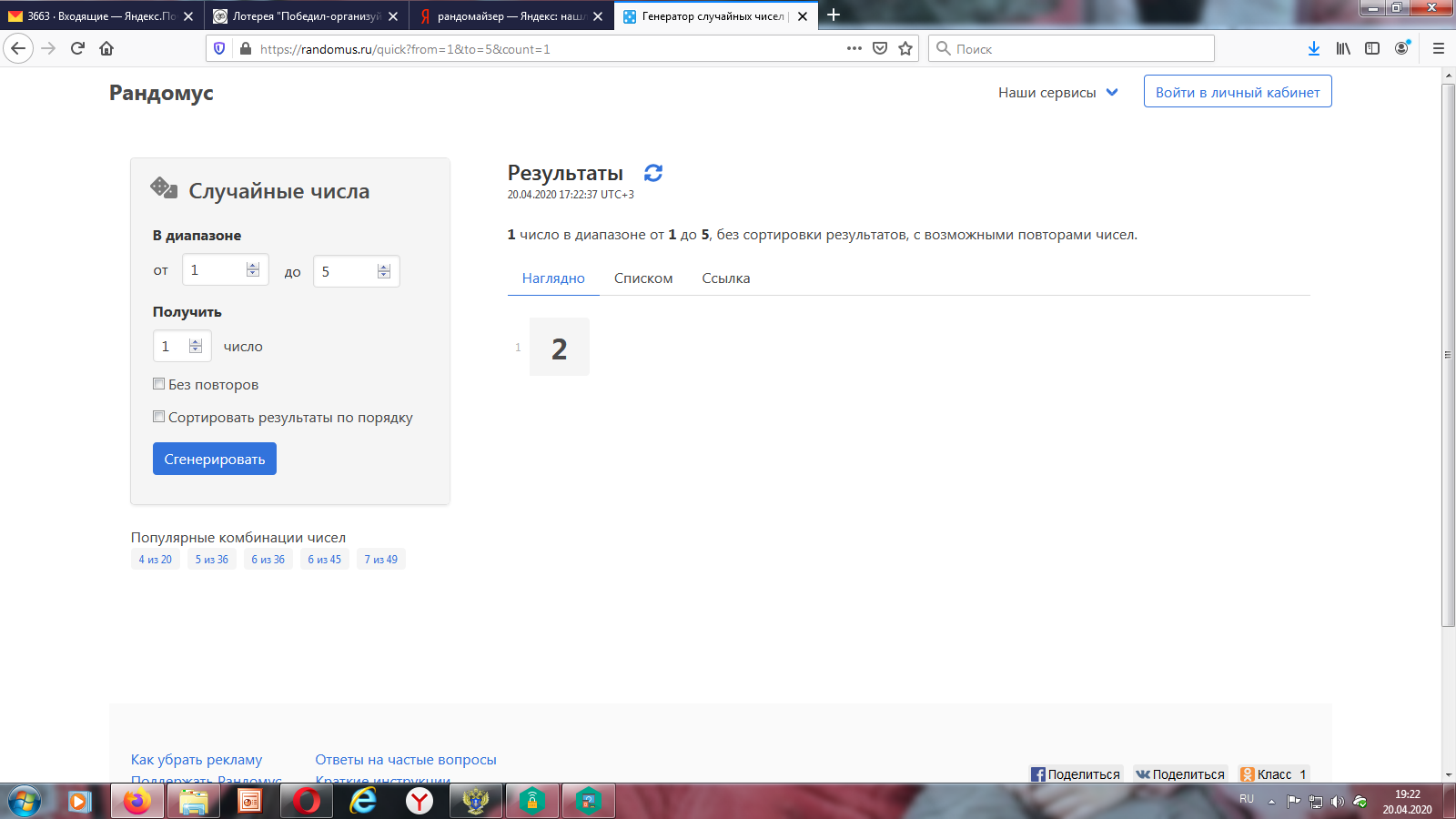This screenshot has height=819, width=1456.
Task: Open Yandex Browser from the taskbar
Action: pyautogui.click(x=420, y=802)
